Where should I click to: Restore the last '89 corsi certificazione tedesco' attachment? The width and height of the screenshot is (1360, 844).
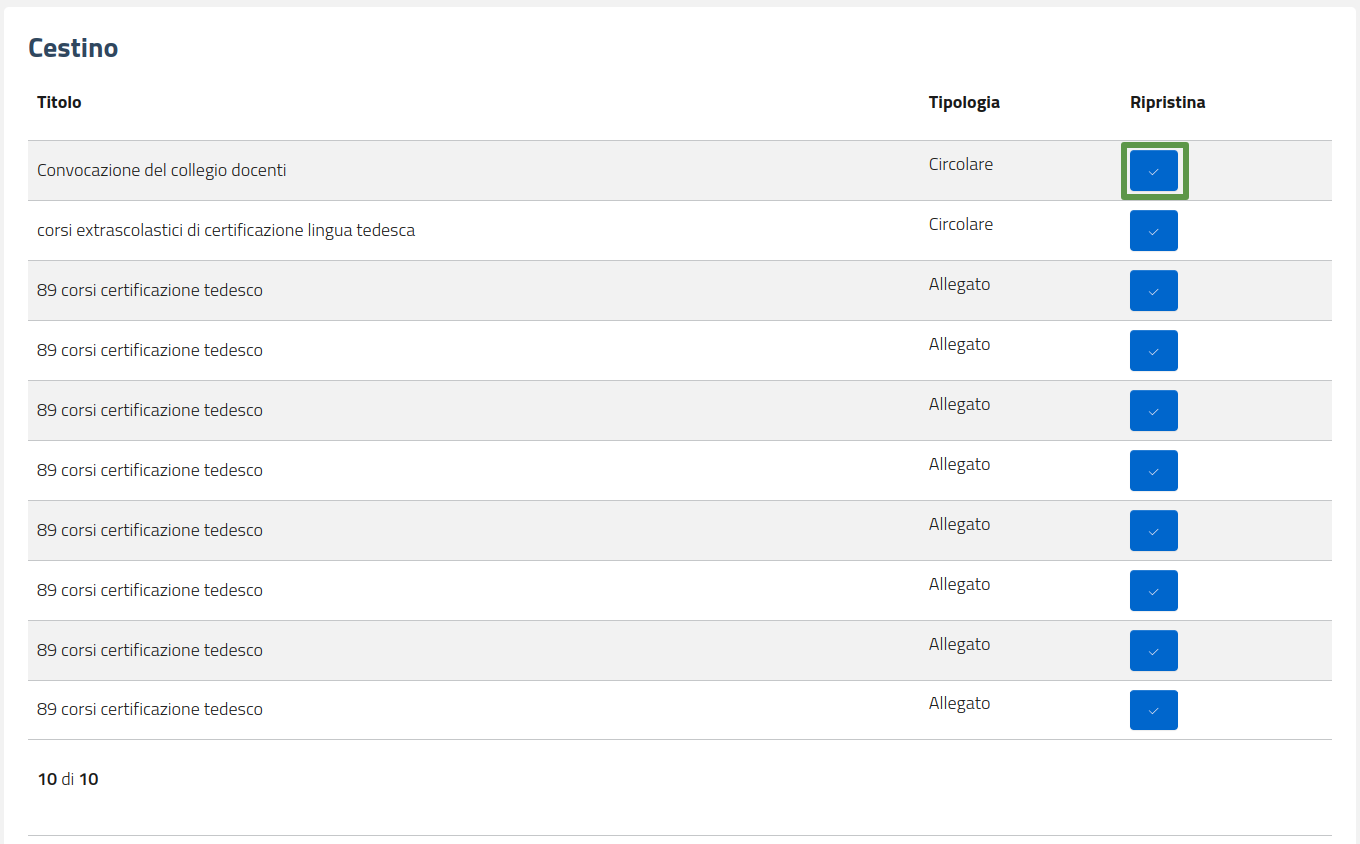point(1153,710)
